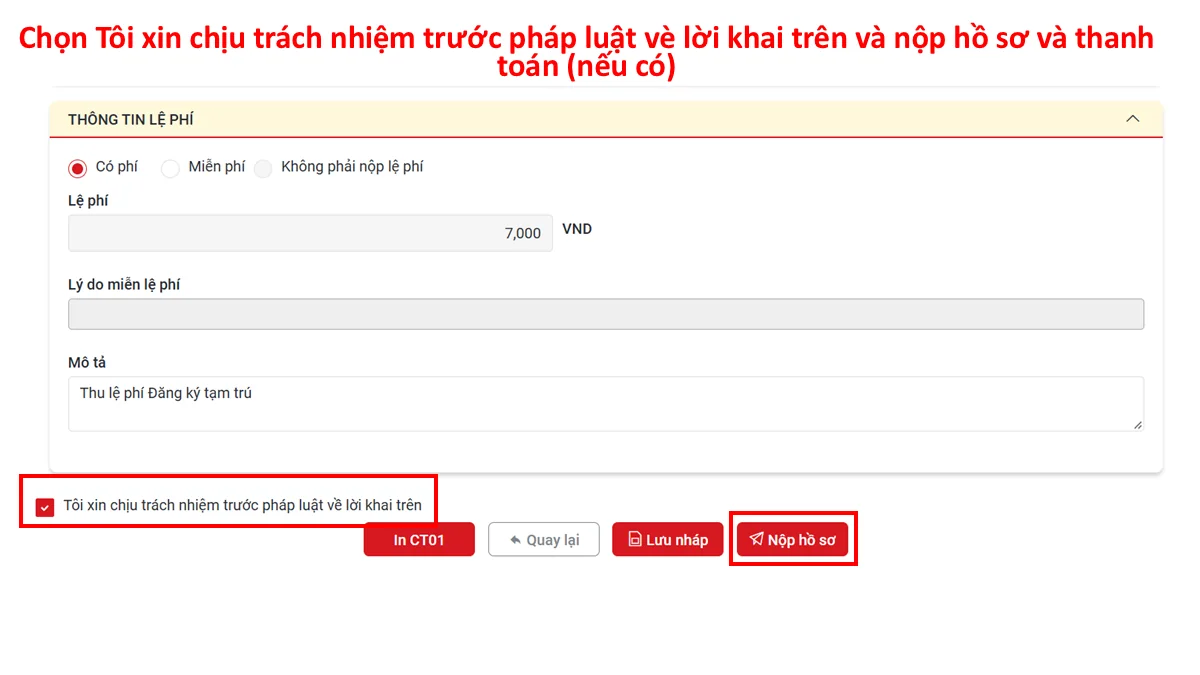The height and width of the screenshot is (675, 1200).
Task: Select the "Miễn phí" radio option
Action: pos(170,168)
